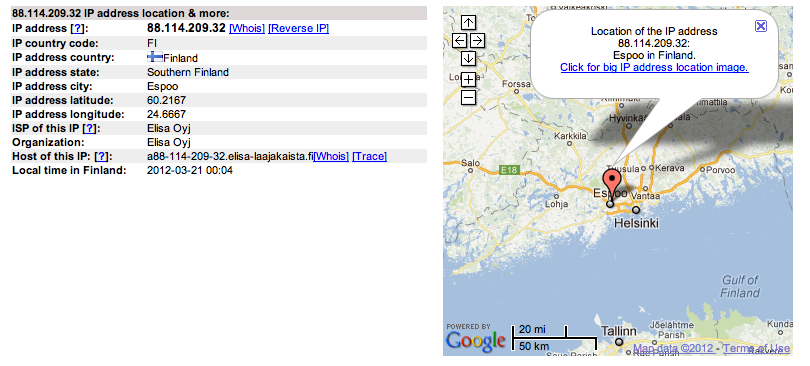Click the Helsinki city marker on map
The image size is (810, 366).
(x=636, y=210)
